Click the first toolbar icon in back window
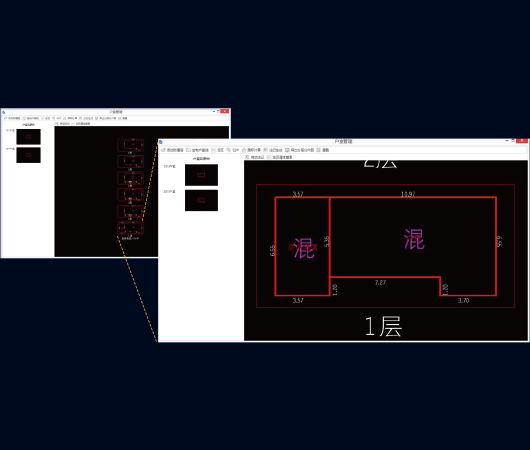 pyautogui.click(x=12, y=118)
